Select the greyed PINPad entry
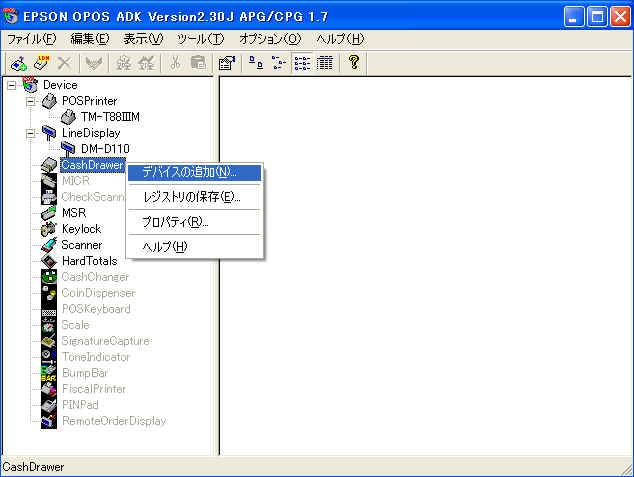The width and height of the screenshot is (634, 477). 80,405
